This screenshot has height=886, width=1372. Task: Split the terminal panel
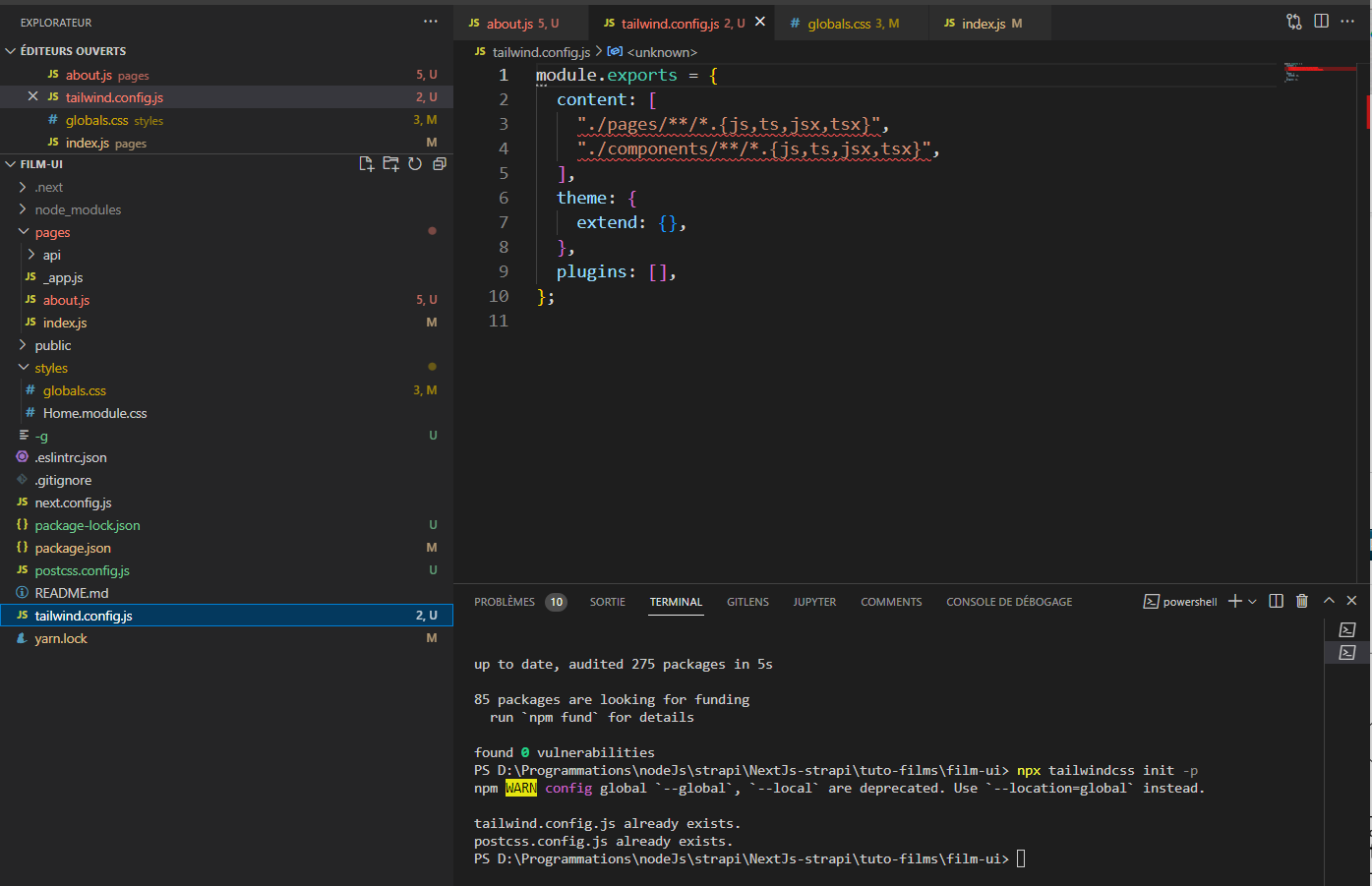click(1276, 600)
